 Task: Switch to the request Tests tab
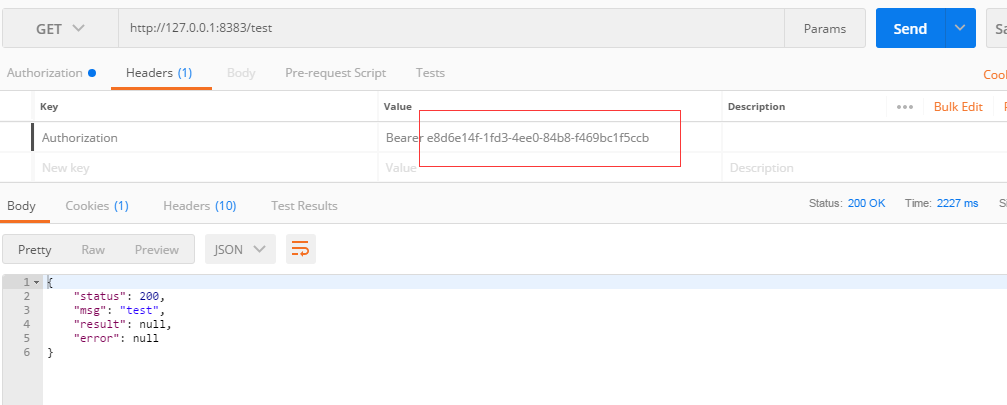[x=430, y=73]
